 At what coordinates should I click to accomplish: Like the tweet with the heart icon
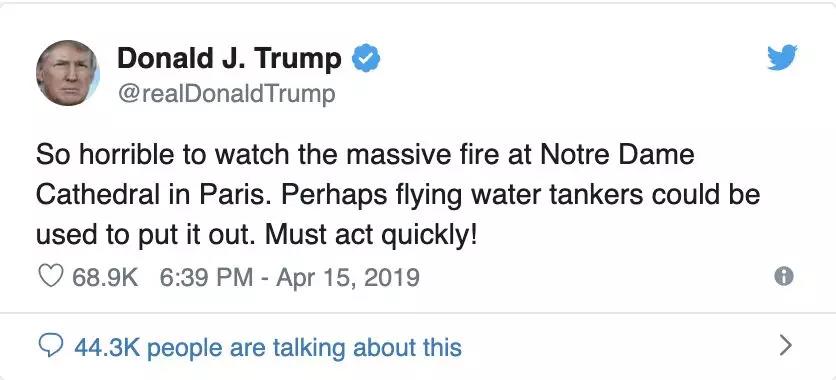[51, 277]
